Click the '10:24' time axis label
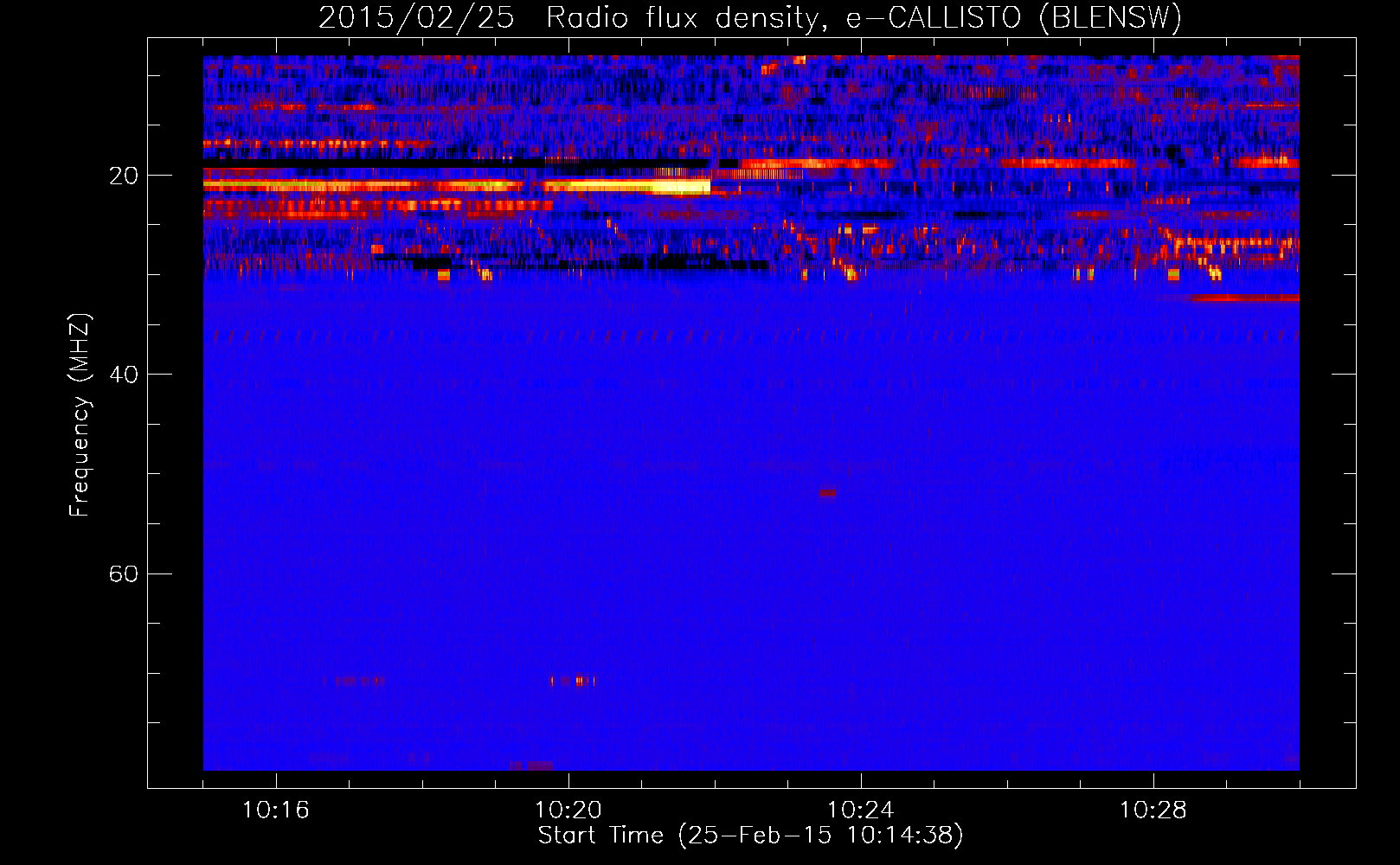Viewport: 1400px width, 865px height. [x=861, y=811]
